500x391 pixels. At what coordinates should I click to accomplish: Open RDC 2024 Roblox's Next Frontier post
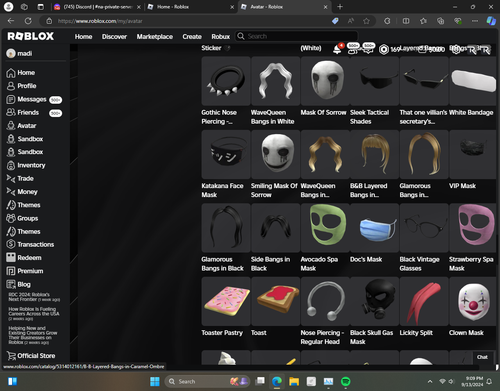tap(34, 297)
